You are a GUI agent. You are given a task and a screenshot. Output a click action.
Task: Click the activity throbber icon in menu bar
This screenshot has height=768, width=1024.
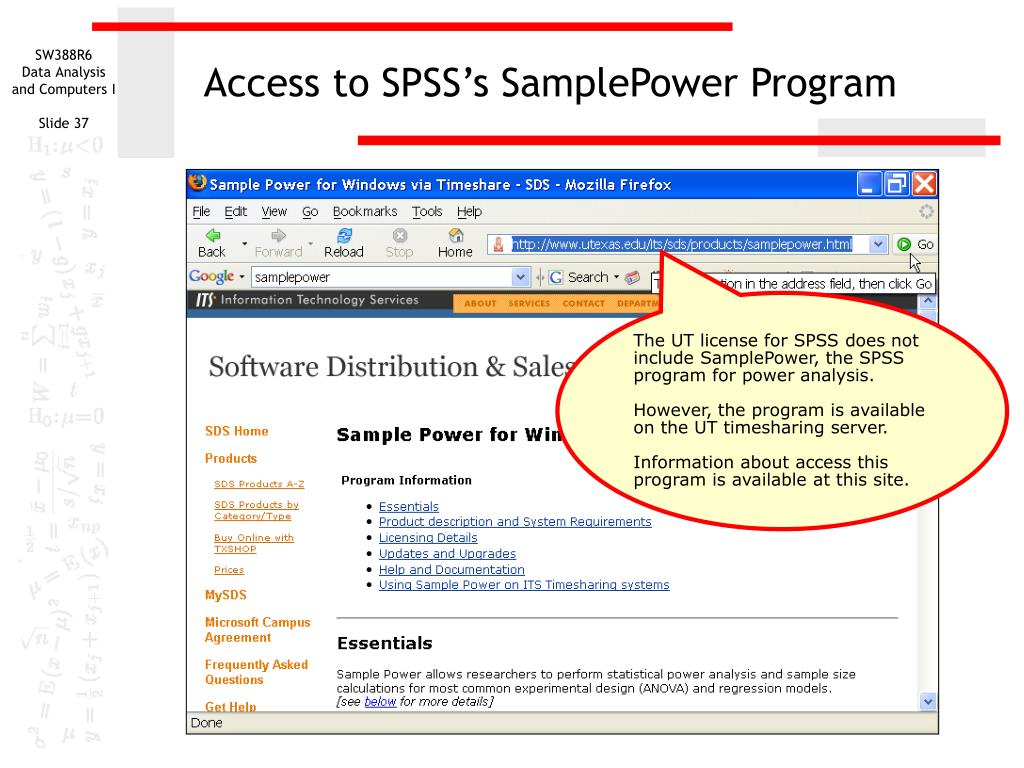(926, 212)
